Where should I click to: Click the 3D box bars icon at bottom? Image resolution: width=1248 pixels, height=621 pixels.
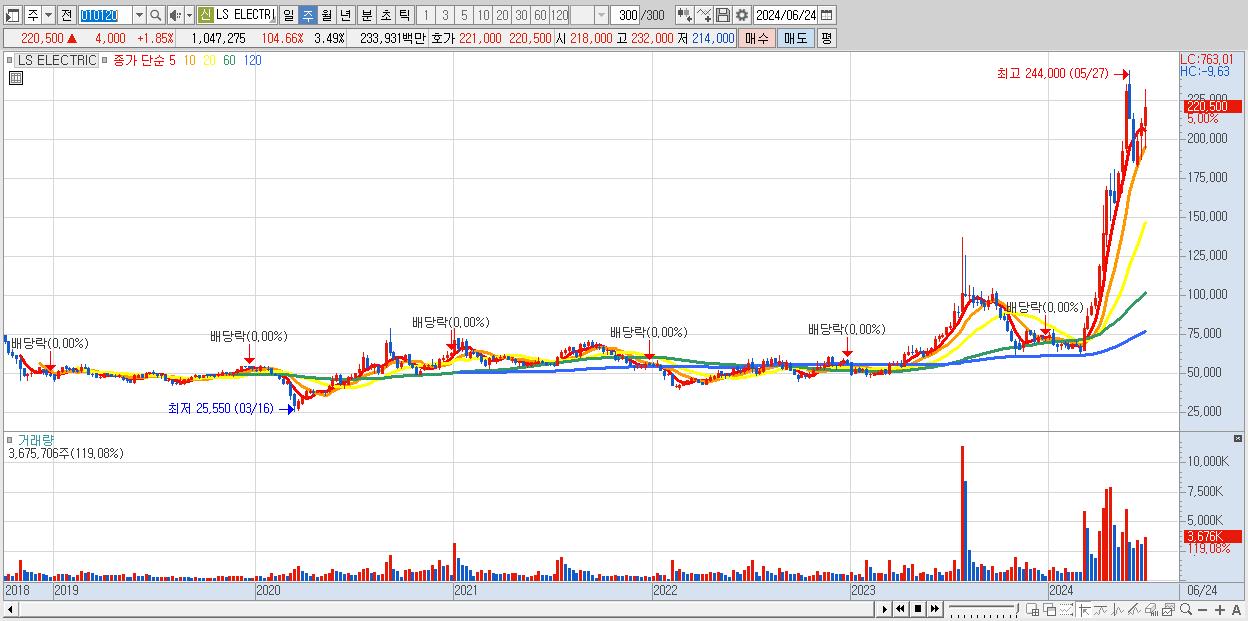tap(1151, 609)
